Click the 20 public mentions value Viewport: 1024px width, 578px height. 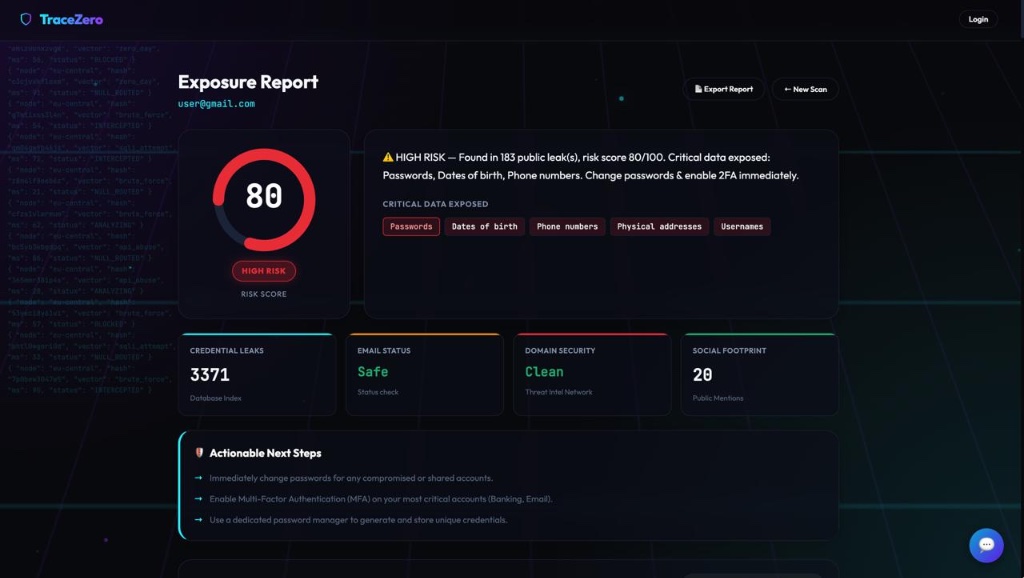[702, 375]
